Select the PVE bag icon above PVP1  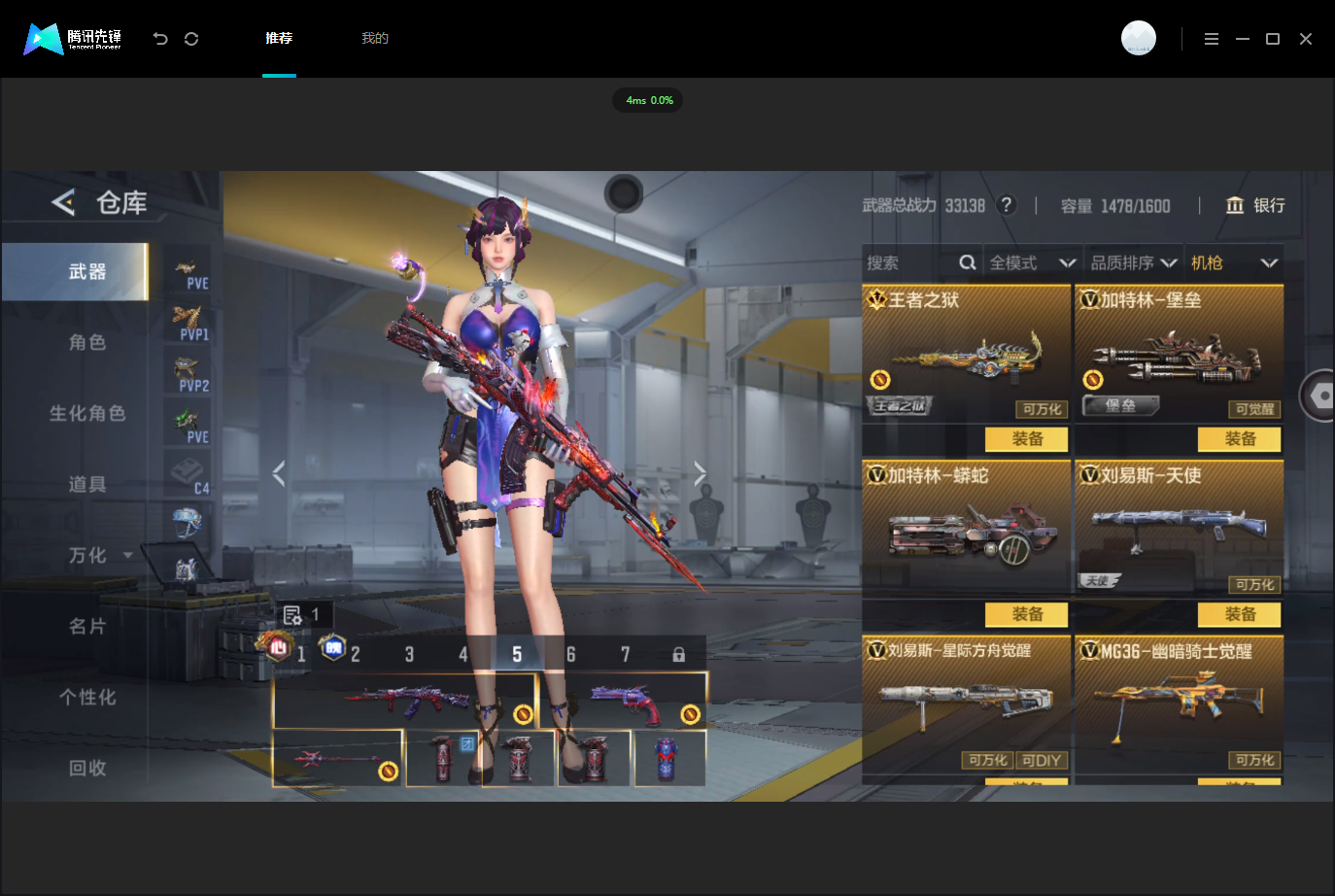tap(187, 271)
